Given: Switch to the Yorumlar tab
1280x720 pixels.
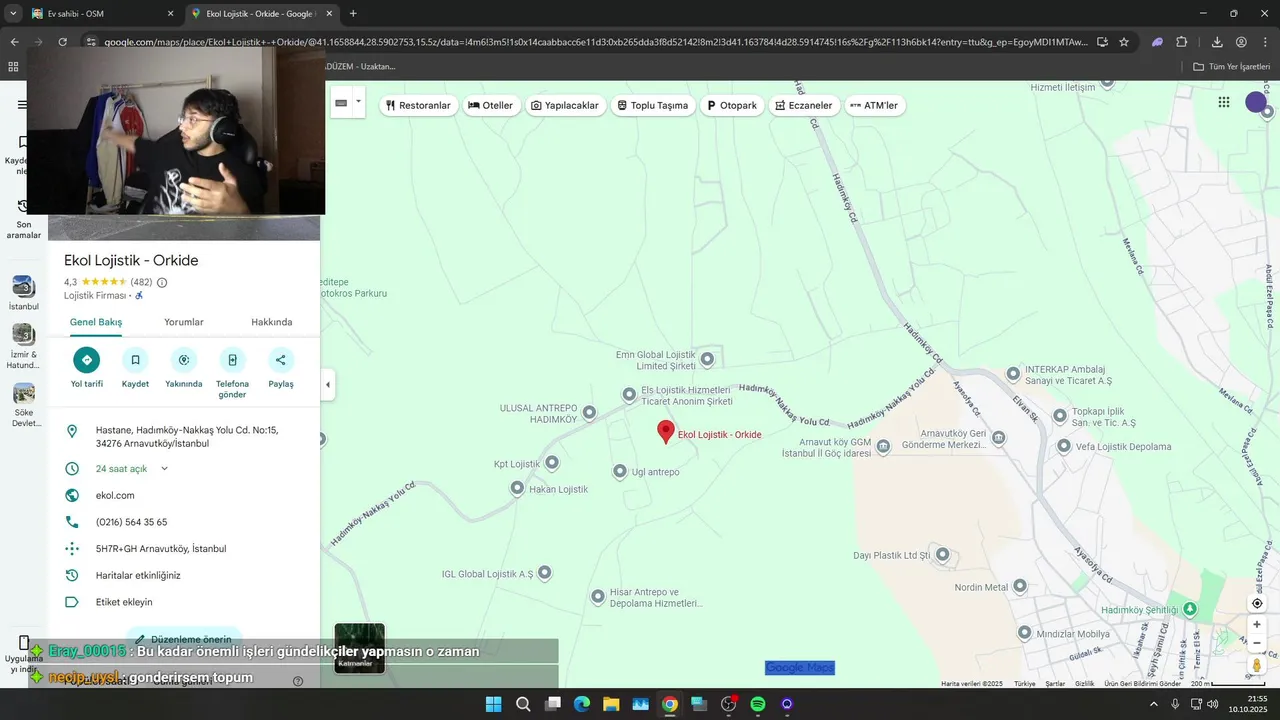Looking at the screenshot, I should [184, 322].
